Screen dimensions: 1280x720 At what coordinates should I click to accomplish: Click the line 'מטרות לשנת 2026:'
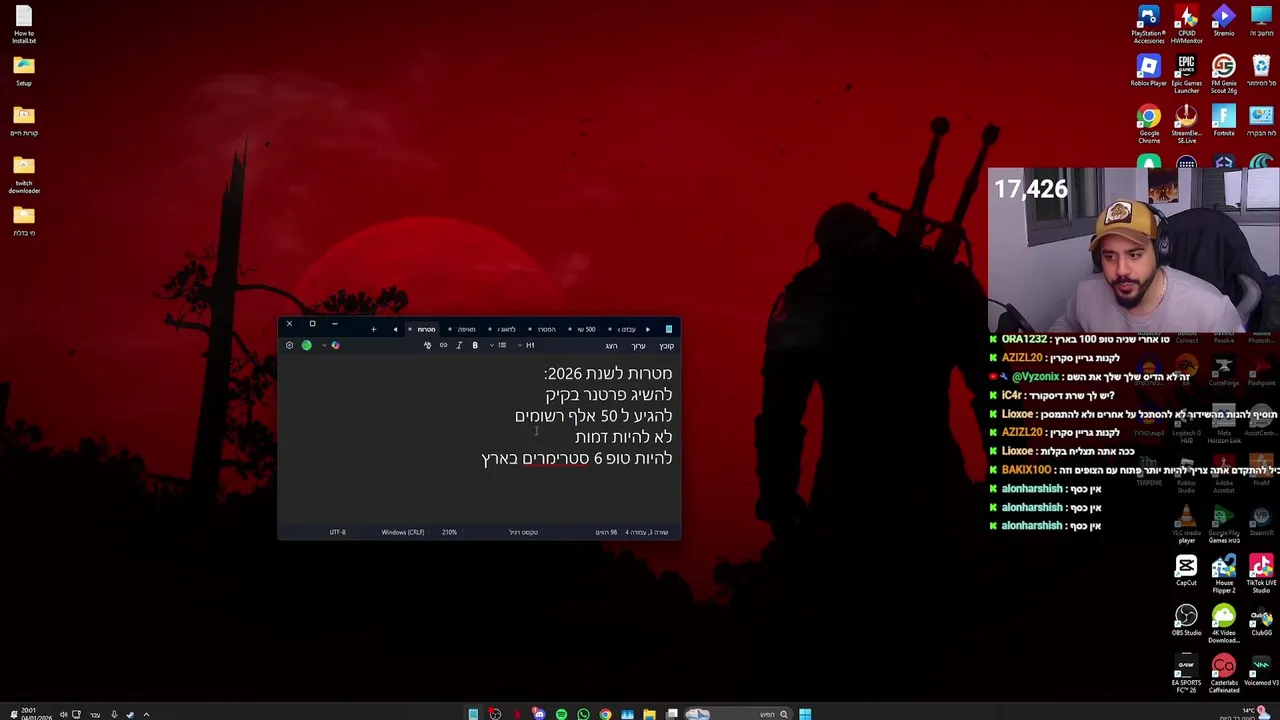[x=608, y=373]
